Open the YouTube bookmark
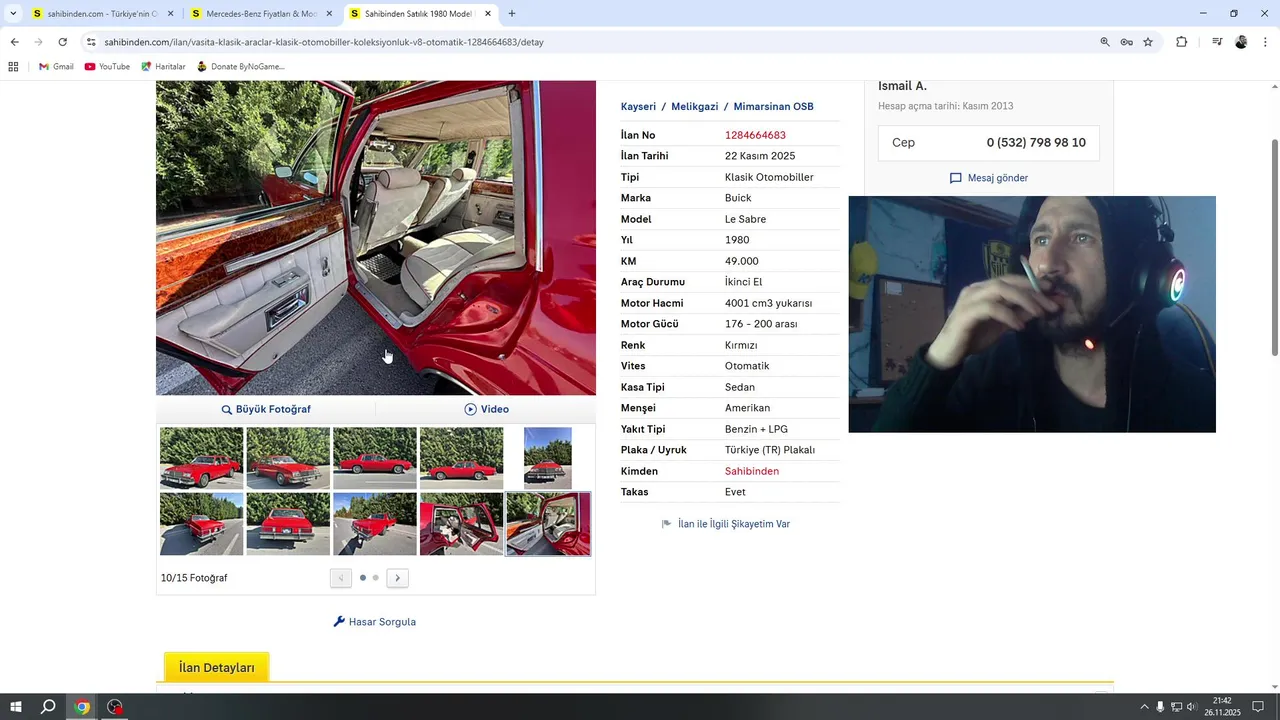 [107, 67]
